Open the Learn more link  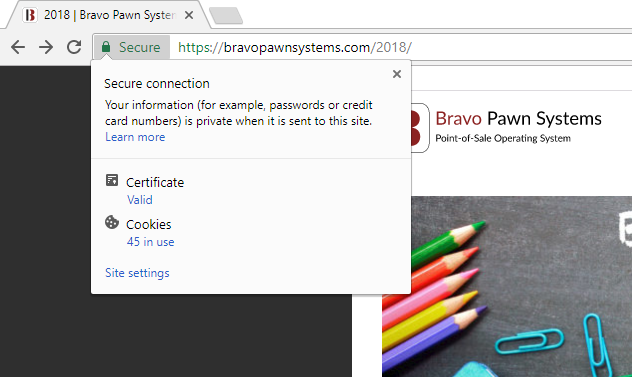coord(135,137)
